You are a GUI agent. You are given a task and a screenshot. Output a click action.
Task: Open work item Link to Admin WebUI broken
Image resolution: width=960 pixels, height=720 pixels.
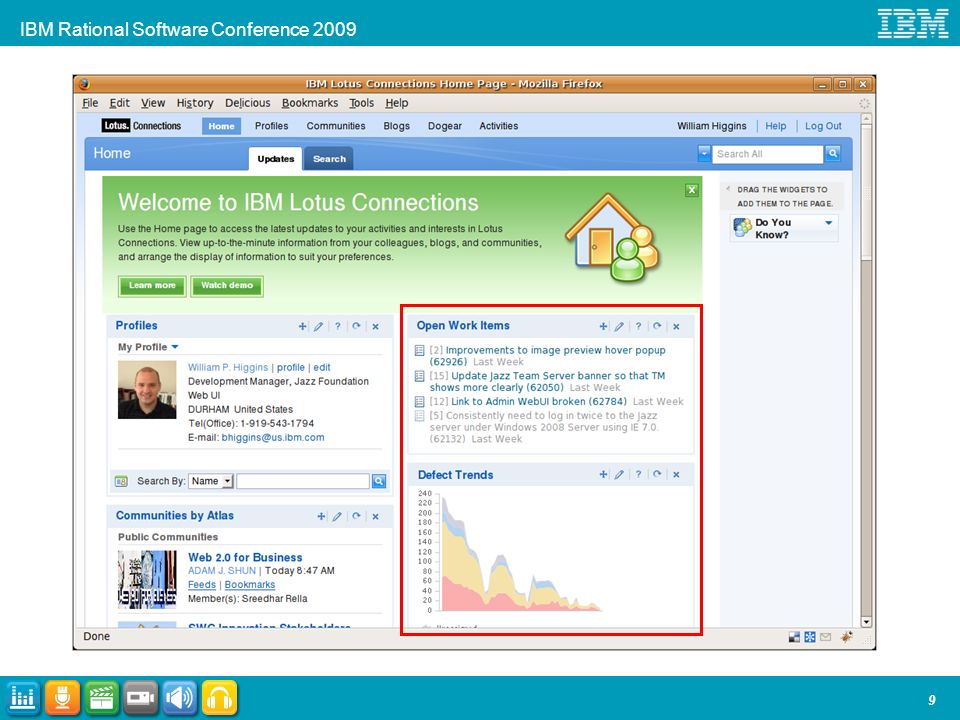(x=539, y=402)
